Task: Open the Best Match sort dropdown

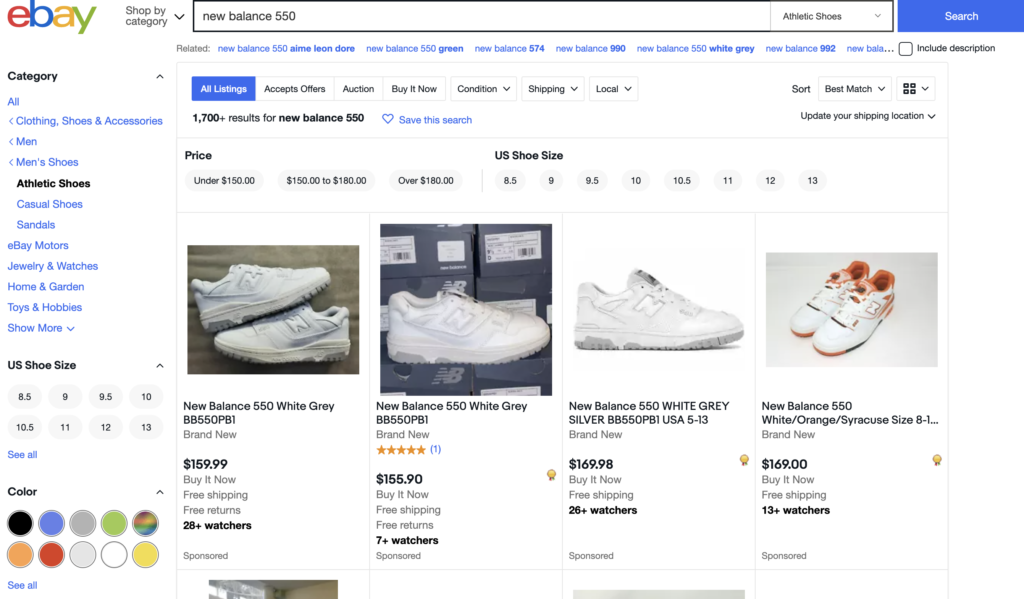Action: (x=854, y=89)
